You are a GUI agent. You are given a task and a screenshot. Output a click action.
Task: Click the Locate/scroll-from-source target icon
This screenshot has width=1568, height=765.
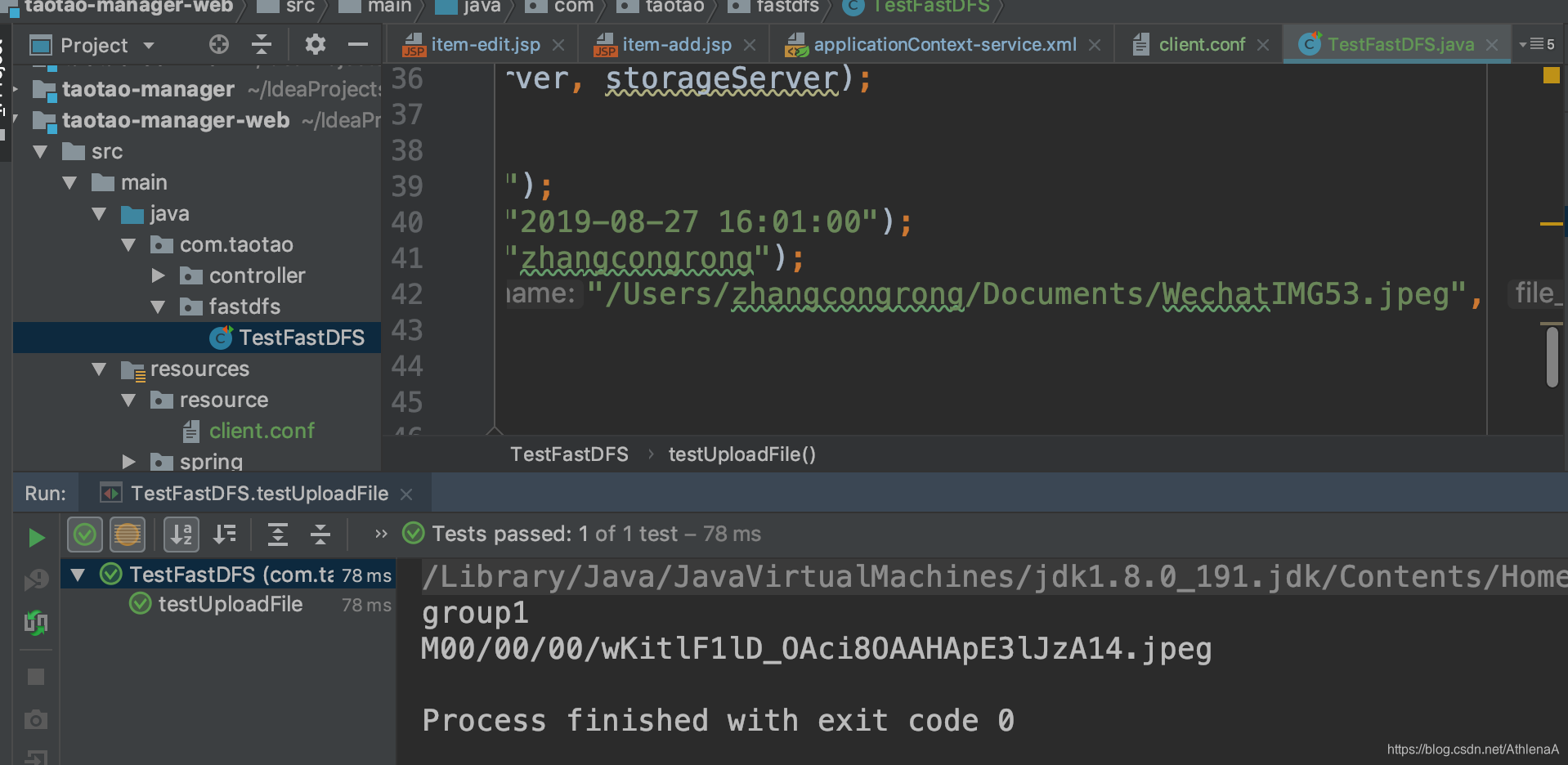point(218,44)
